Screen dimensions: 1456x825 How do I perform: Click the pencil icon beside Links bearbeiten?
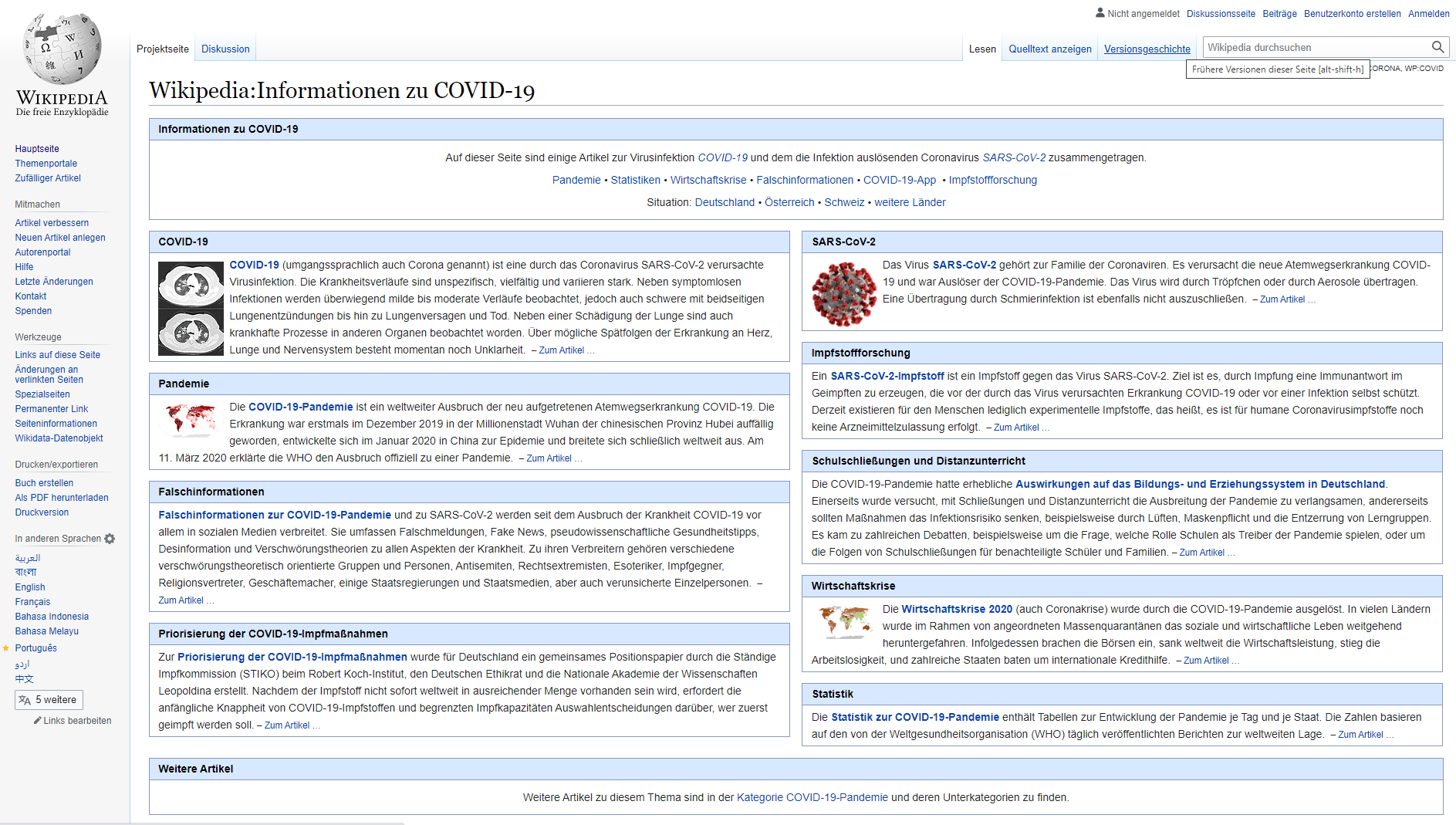(x=37, y=720)
